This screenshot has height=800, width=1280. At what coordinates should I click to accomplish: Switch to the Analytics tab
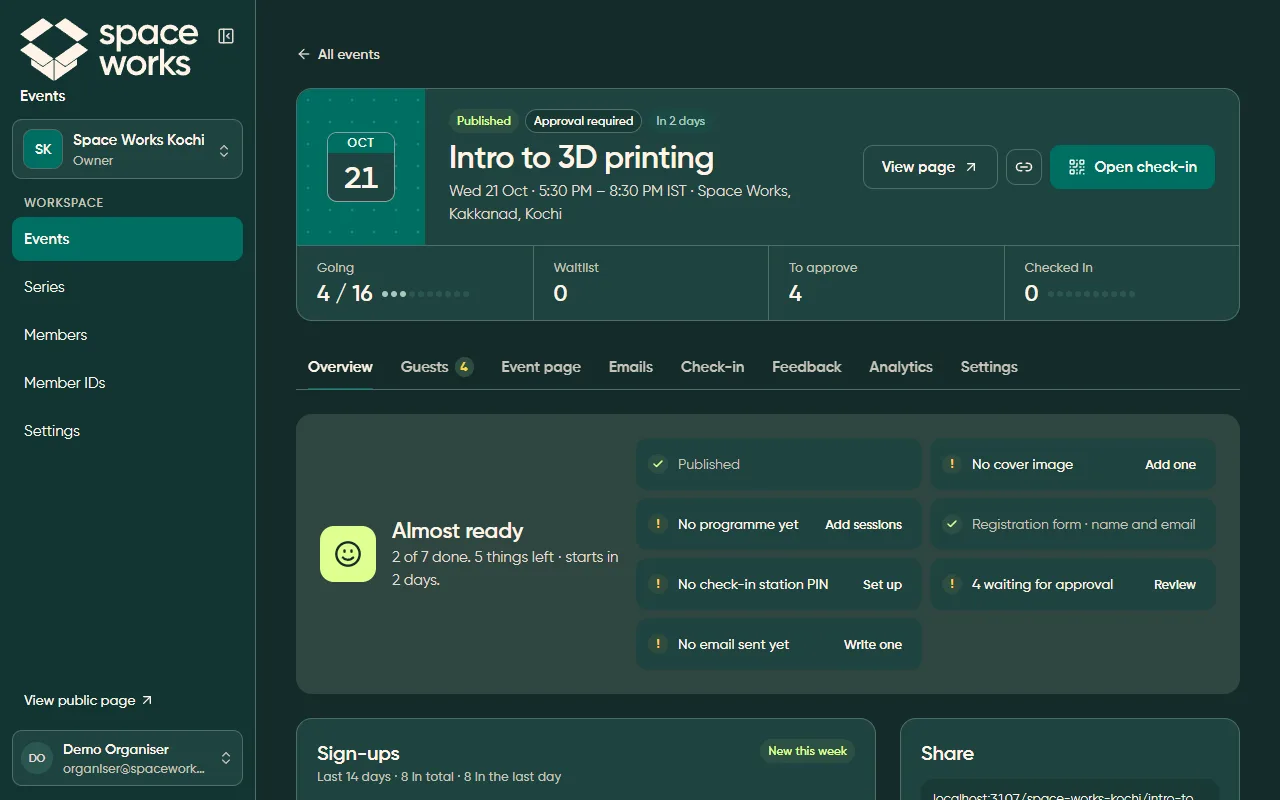[901, 367]
